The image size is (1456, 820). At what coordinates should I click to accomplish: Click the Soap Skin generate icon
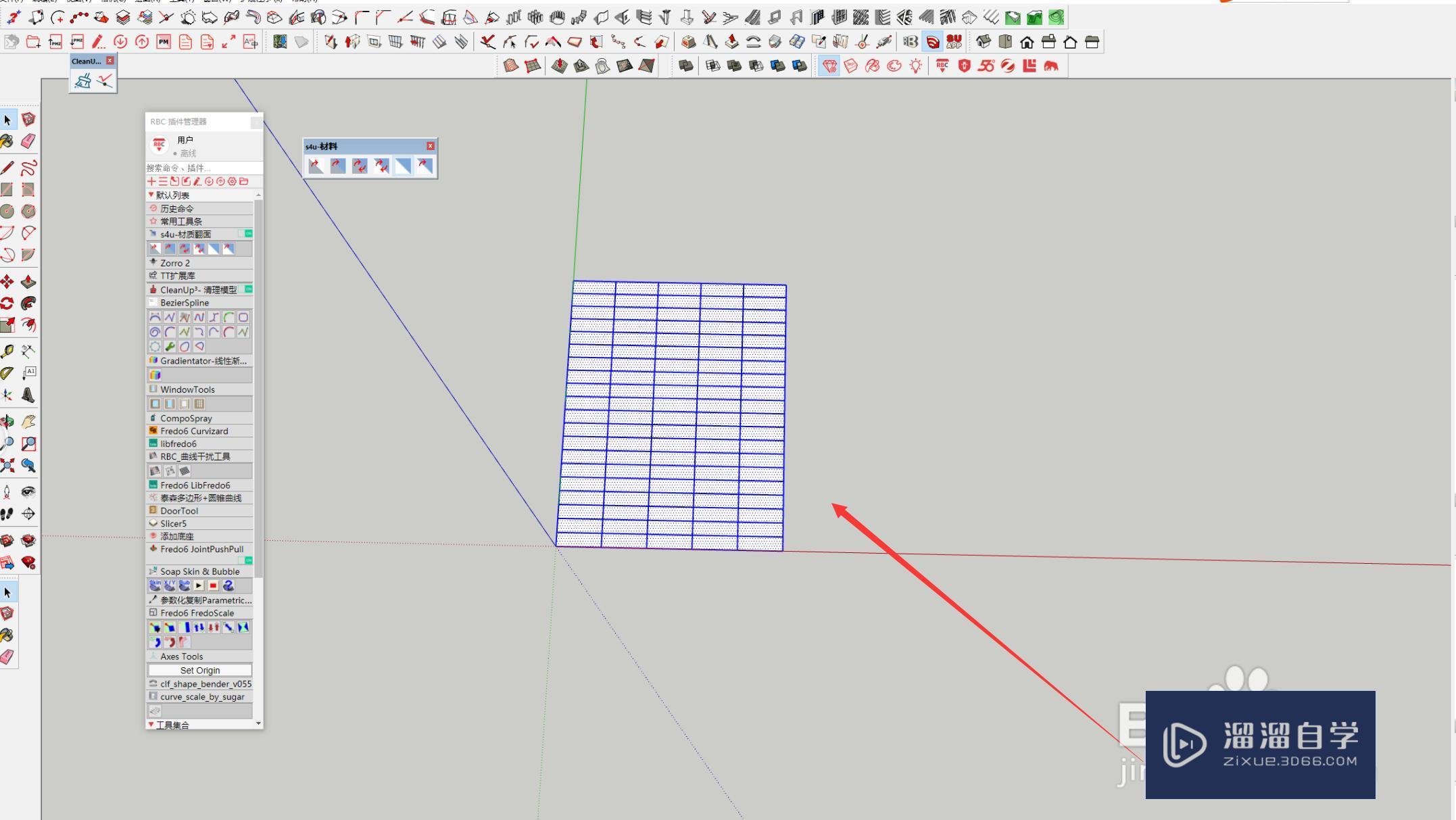click(155, 585)
